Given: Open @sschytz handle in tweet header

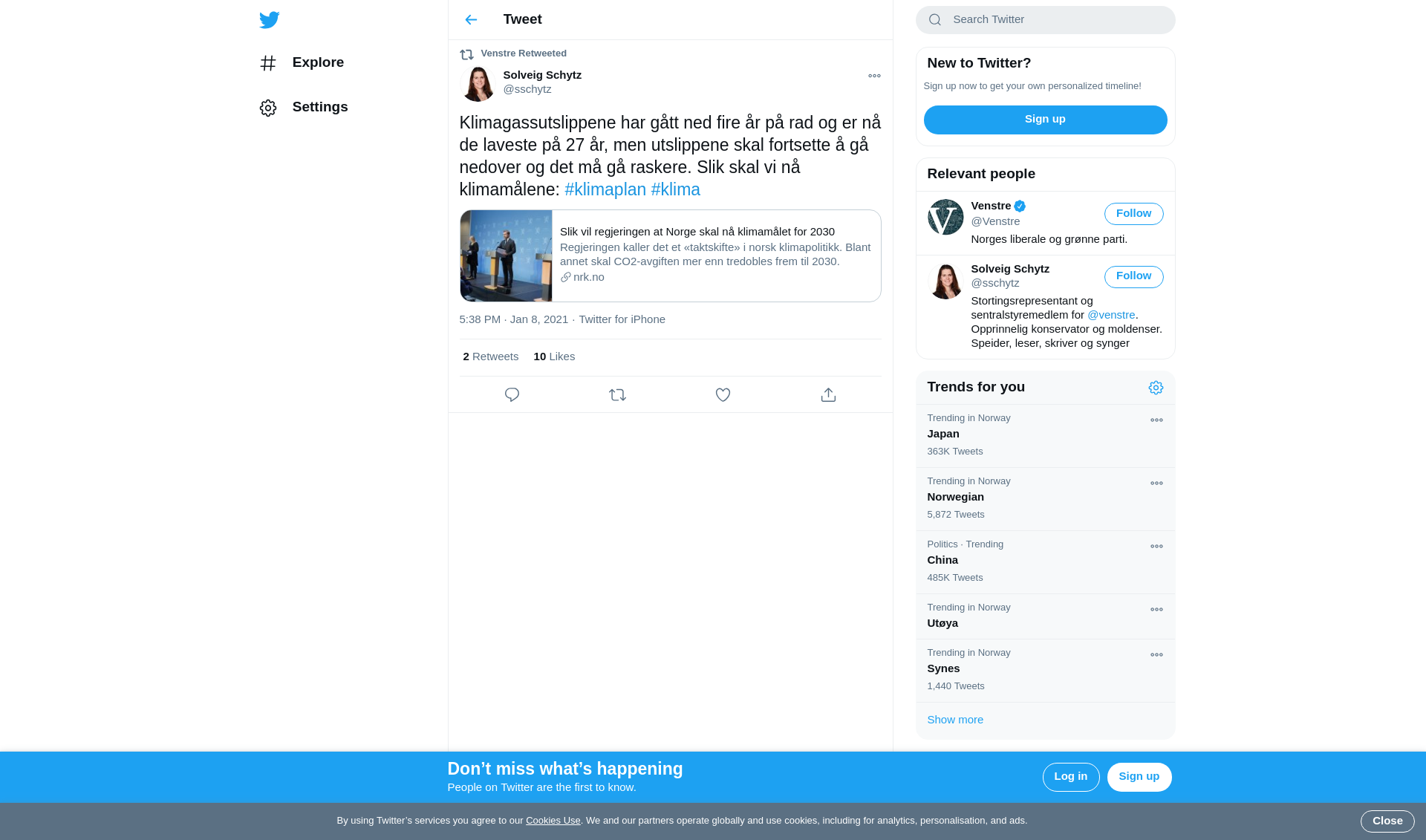Looking at the screenshot, I should (x=527, y=89).
